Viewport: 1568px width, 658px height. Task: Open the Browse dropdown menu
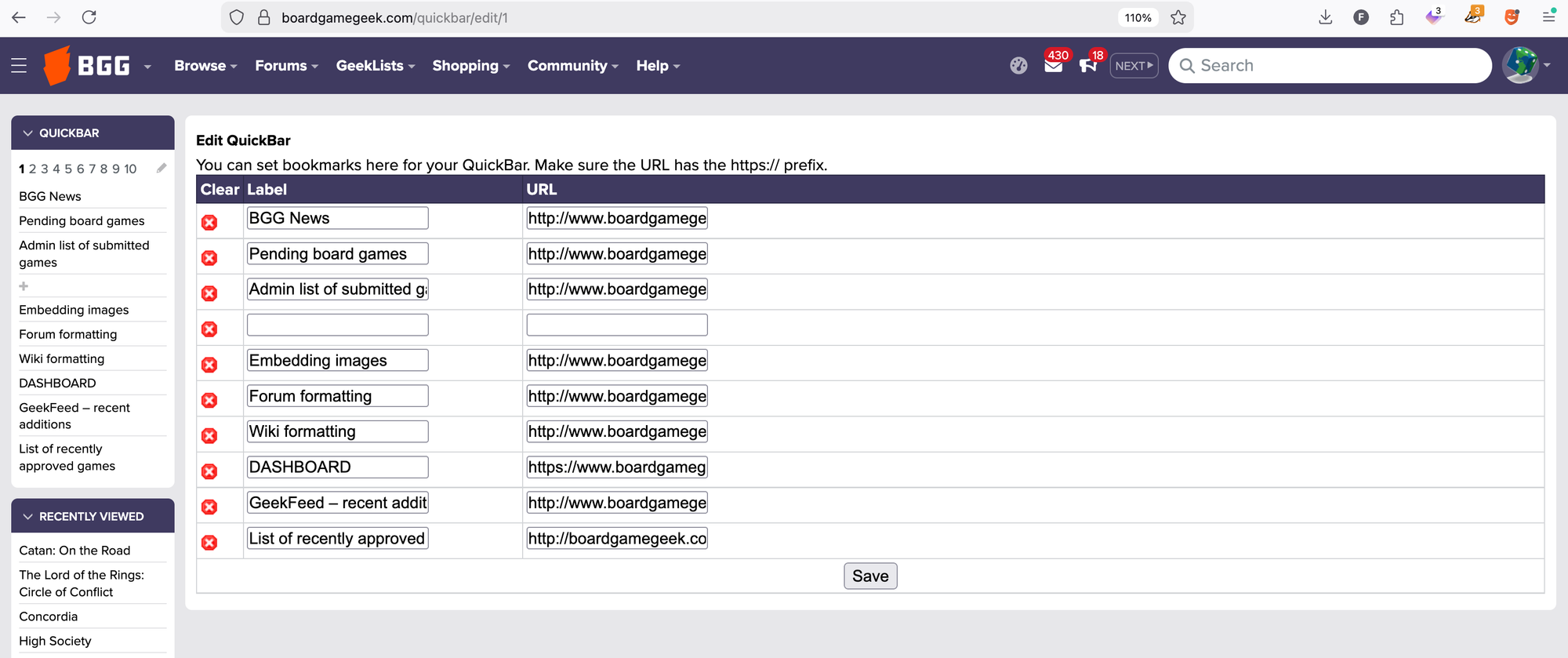click(205, 66)
